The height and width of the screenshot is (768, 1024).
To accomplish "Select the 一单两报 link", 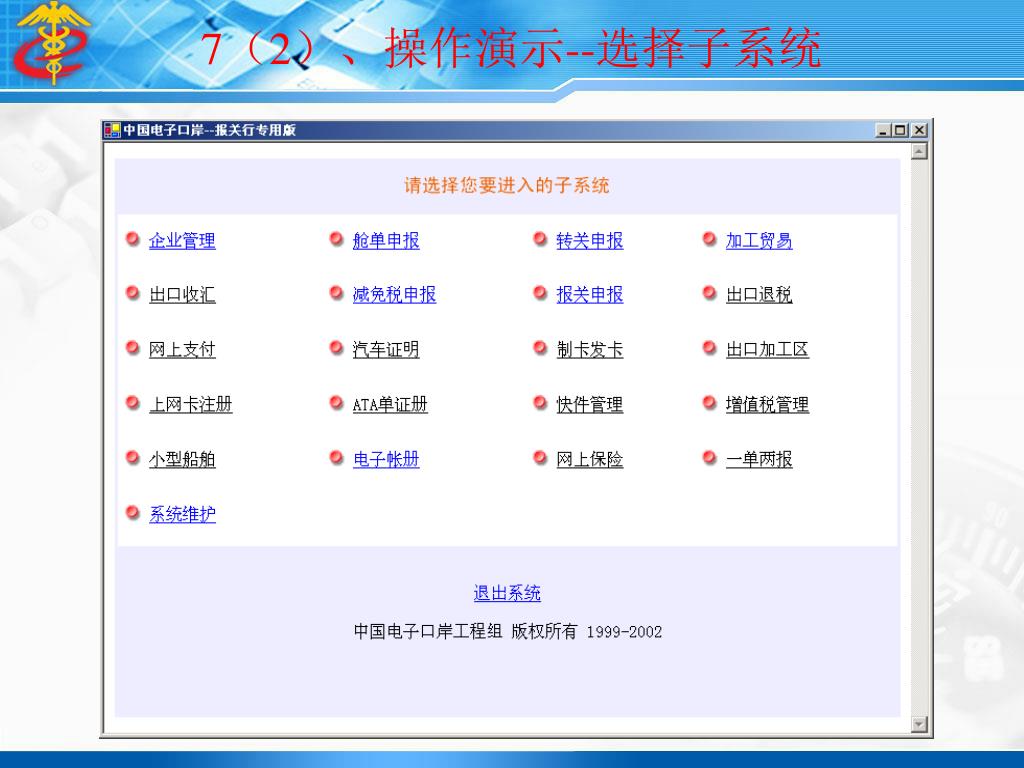I will click(759, 459).
